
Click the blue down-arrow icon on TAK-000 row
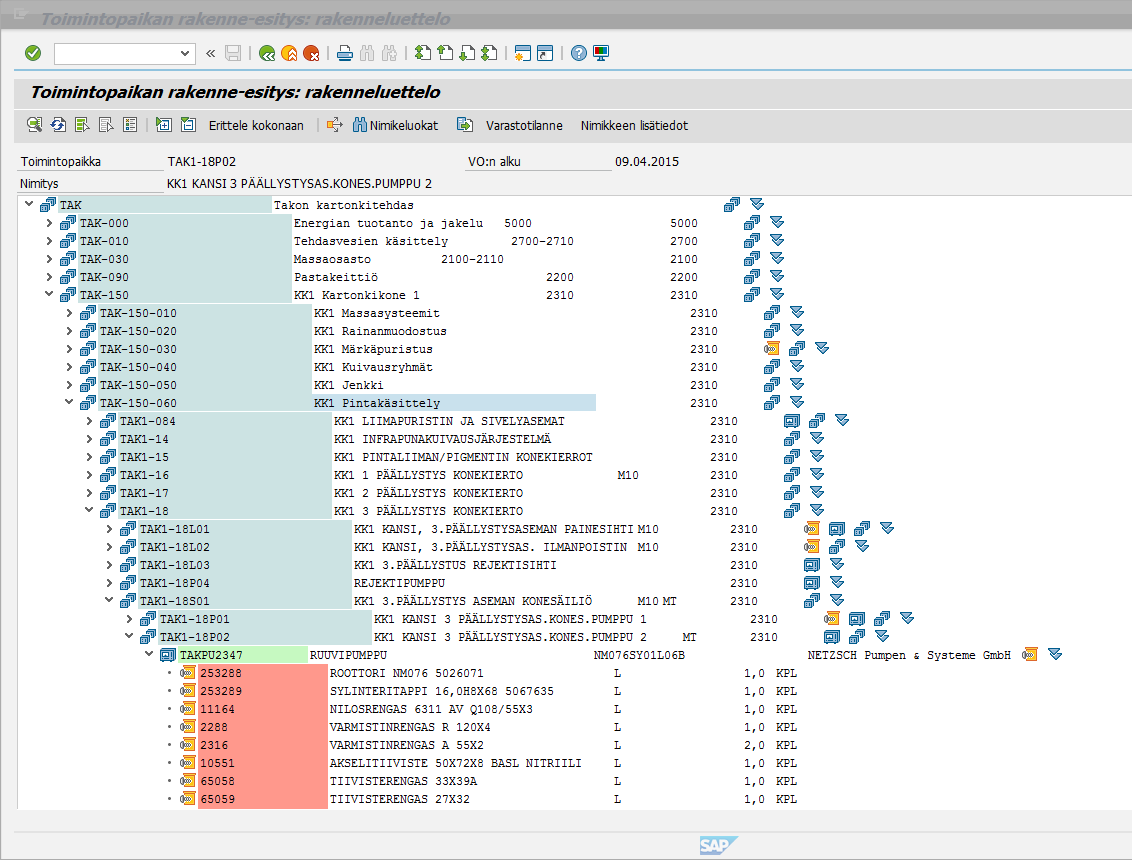pyautogui.click(x=777, y=222)
